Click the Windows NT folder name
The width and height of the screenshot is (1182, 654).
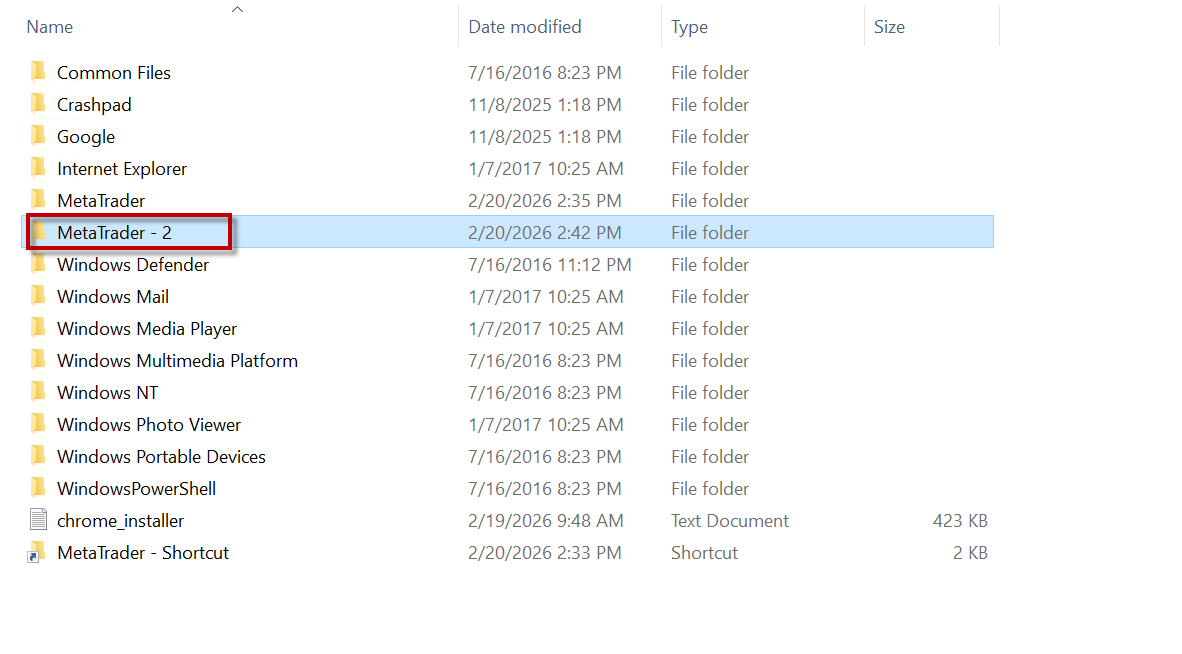[107, 392]
